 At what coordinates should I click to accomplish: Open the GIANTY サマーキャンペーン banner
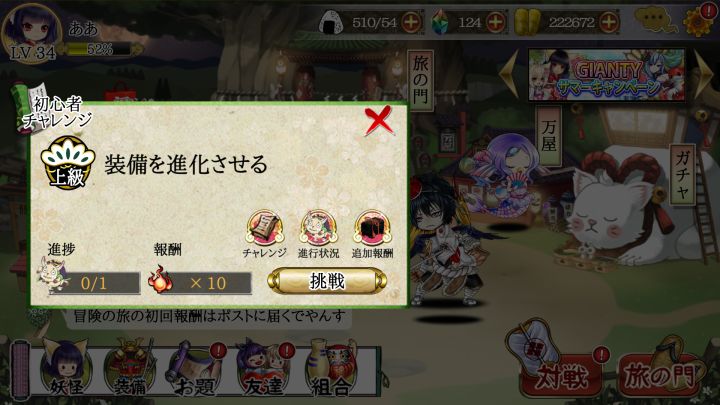pyautogui.click(x=607, y=74)
